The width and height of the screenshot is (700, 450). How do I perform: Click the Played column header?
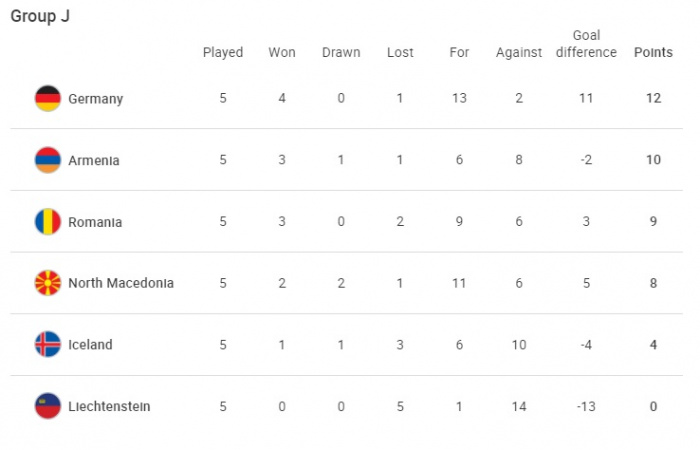point(223,53)
